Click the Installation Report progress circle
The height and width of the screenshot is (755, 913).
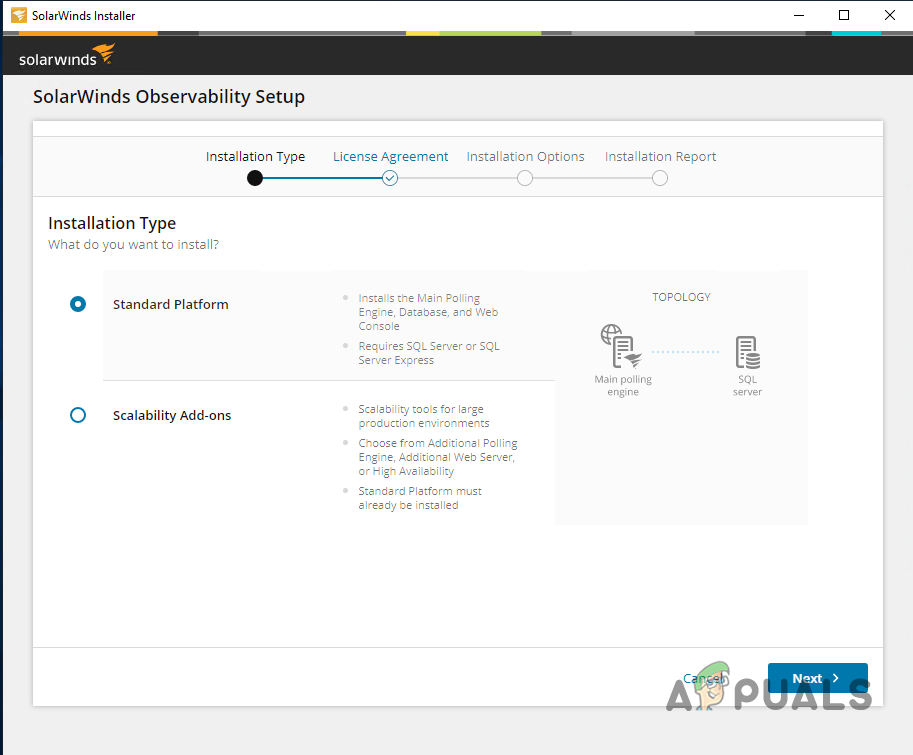coord(660,178)
